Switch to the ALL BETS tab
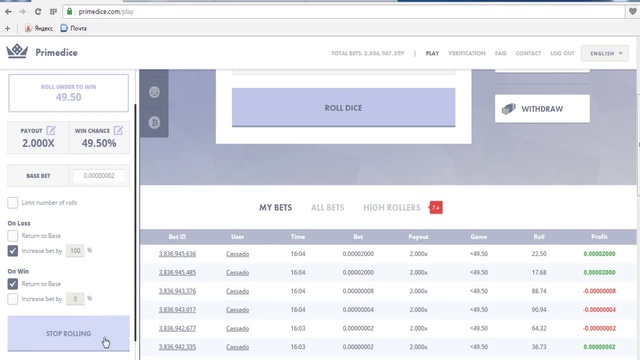Viewport: 640px width, 360px height. pyautogui.click(x=327, y=207)
